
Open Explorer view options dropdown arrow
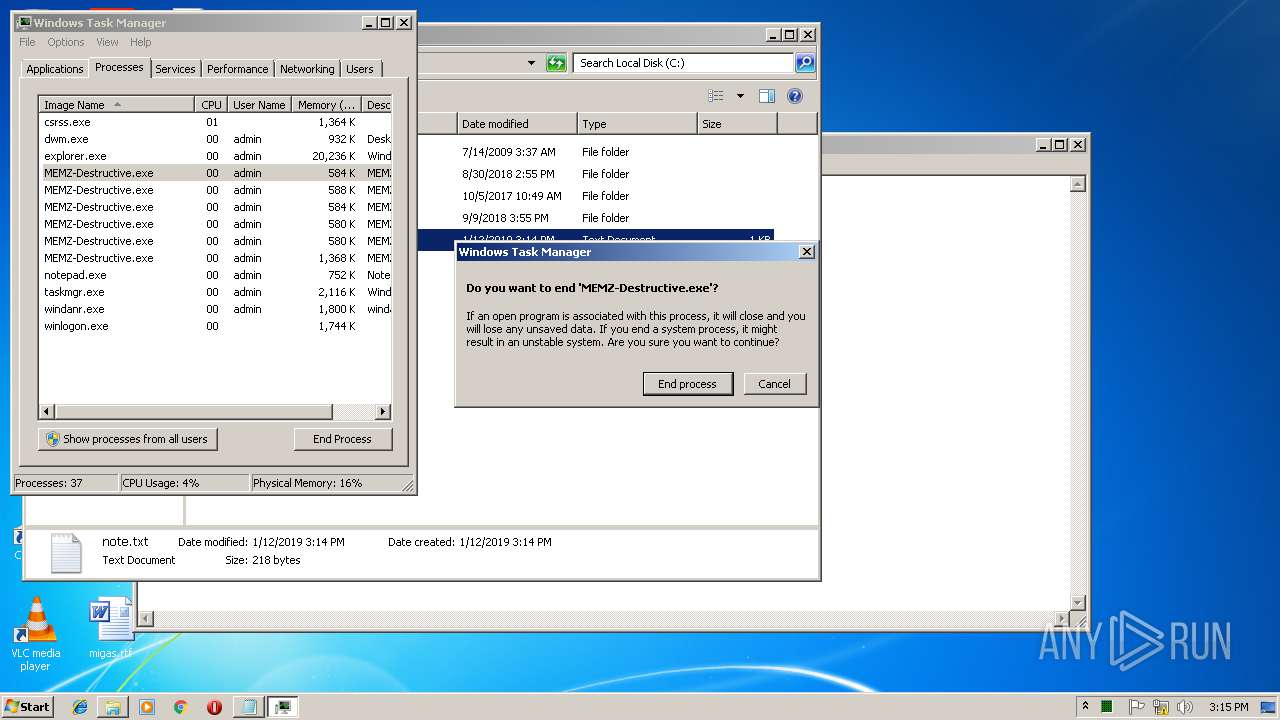click(740, 96)
